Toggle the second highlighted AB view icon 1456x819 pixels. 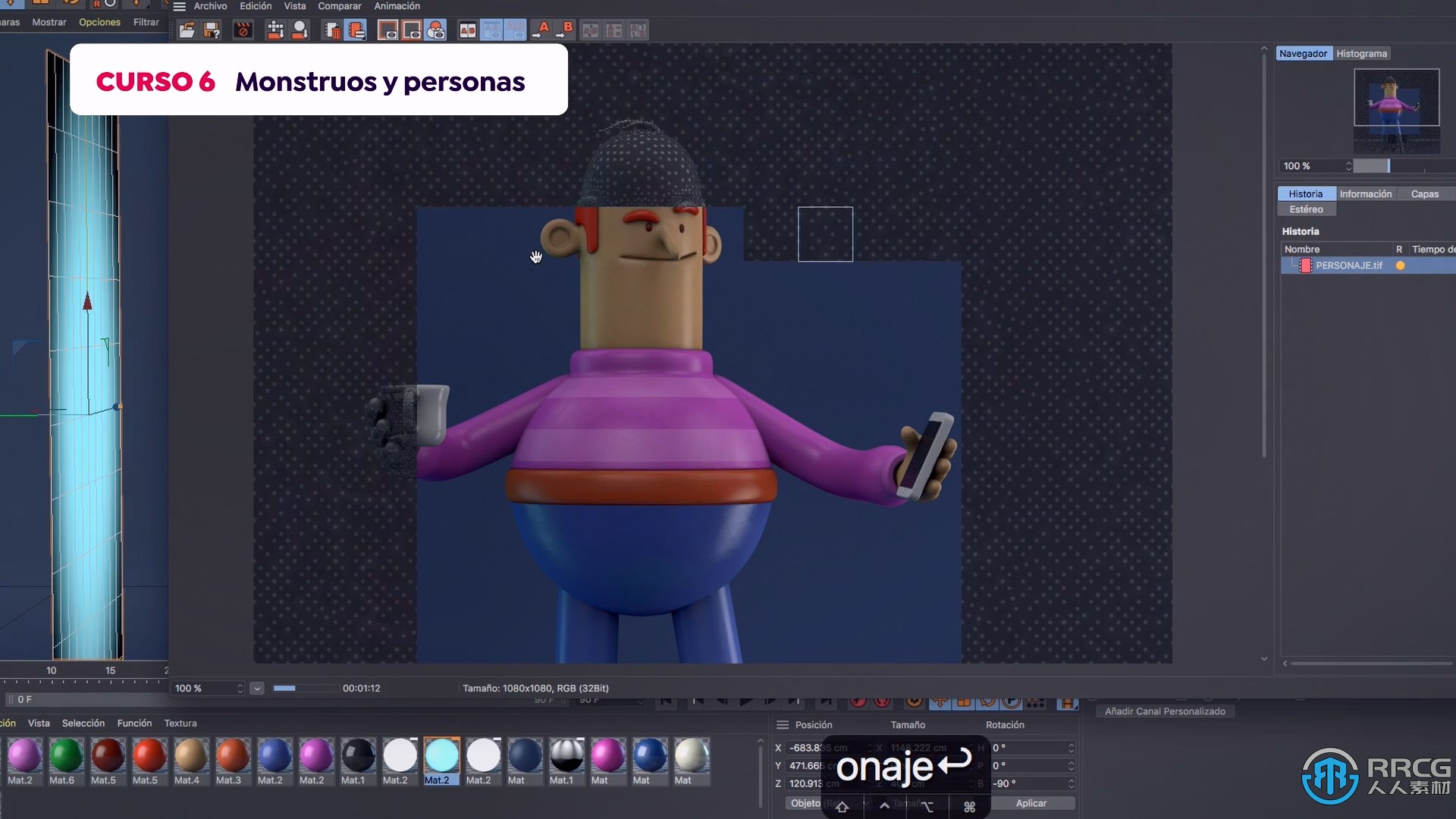pos(516,30)
